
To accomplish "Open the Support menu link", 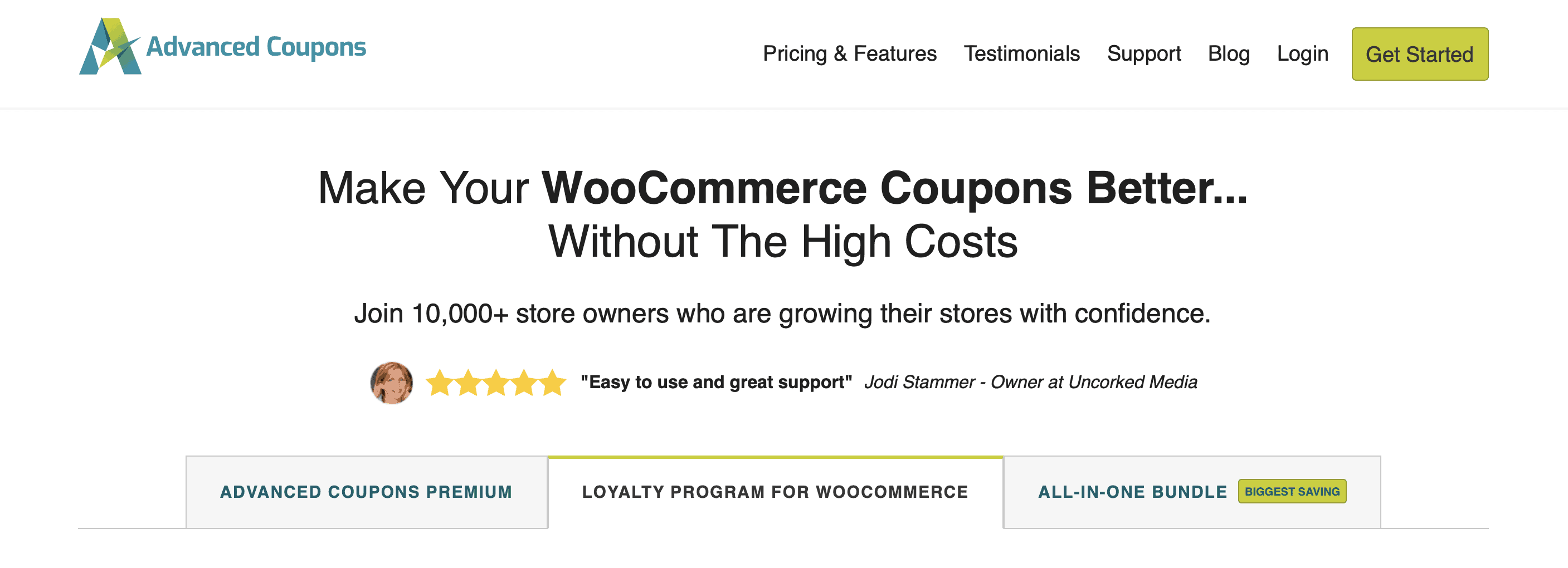I will pos(1144,53).
